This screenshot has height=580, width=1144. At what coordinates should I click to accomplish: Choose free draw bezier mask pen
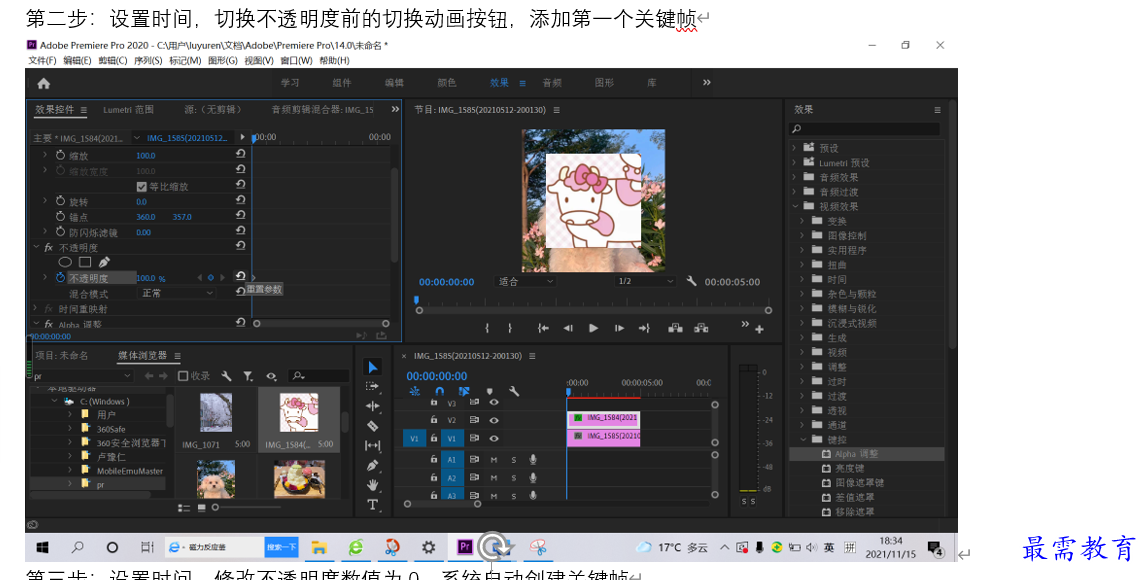[104, 262]
